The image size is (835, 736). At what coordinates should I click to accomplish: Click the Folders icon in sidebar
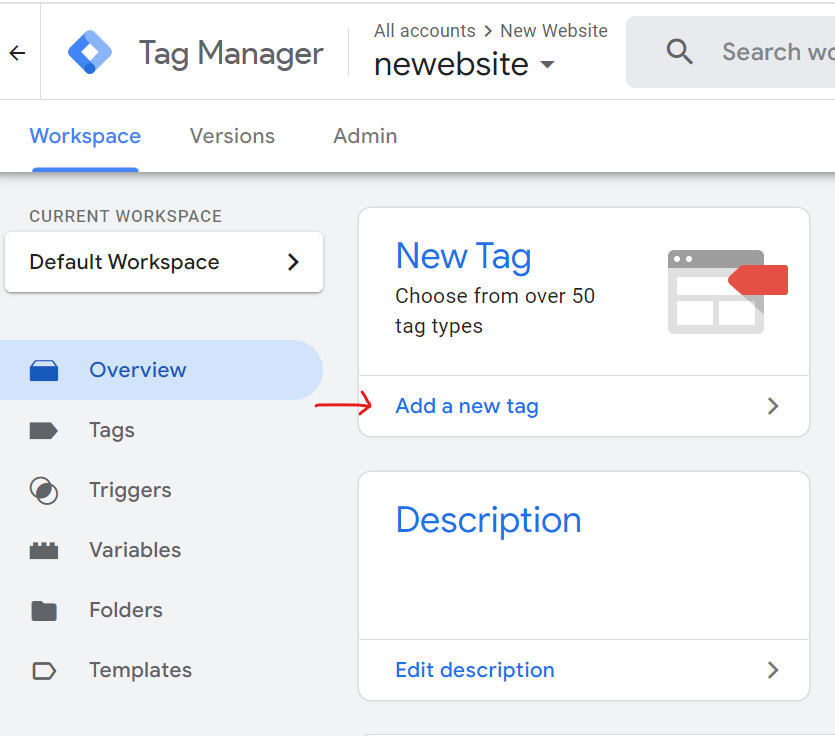pyautogui.click(x=44, y=611)
